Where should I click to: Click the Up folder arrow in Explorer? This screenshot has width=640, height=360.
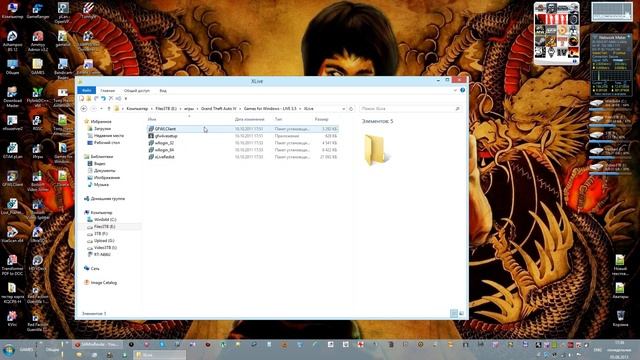click(109, 109)
